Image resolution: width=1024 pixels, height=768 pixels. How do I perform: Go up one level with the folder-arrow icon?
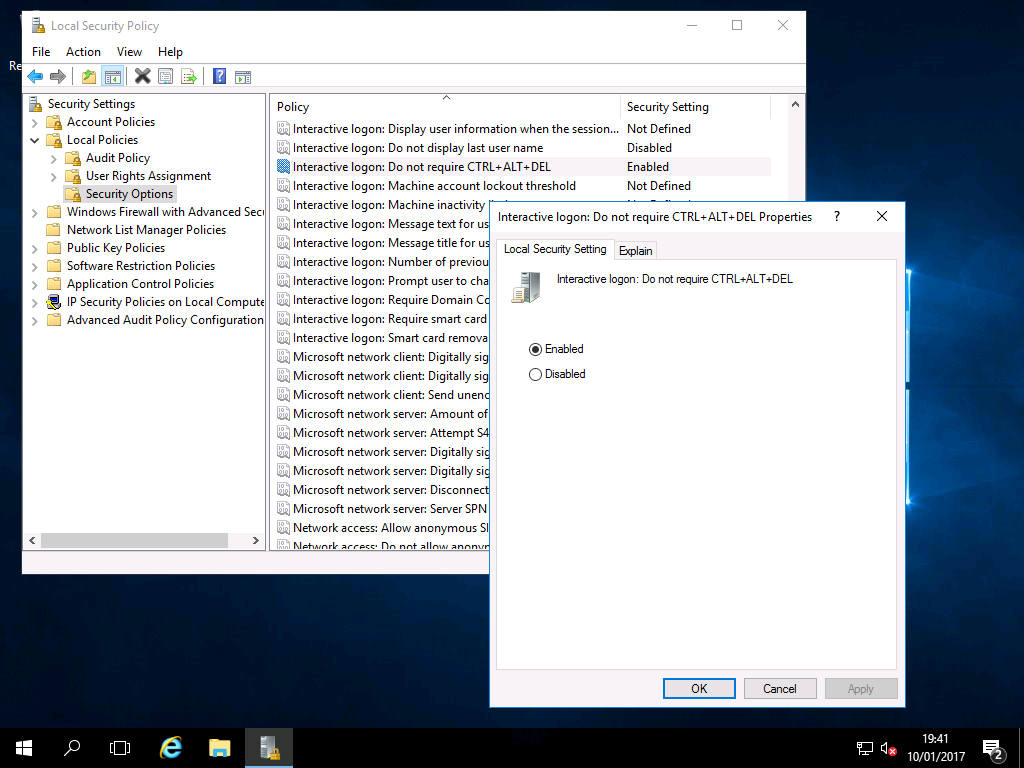pyautogui.click(x=89, y=77)
